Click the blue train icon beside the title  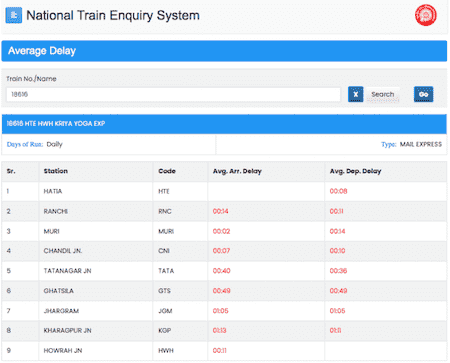point(14,15)
